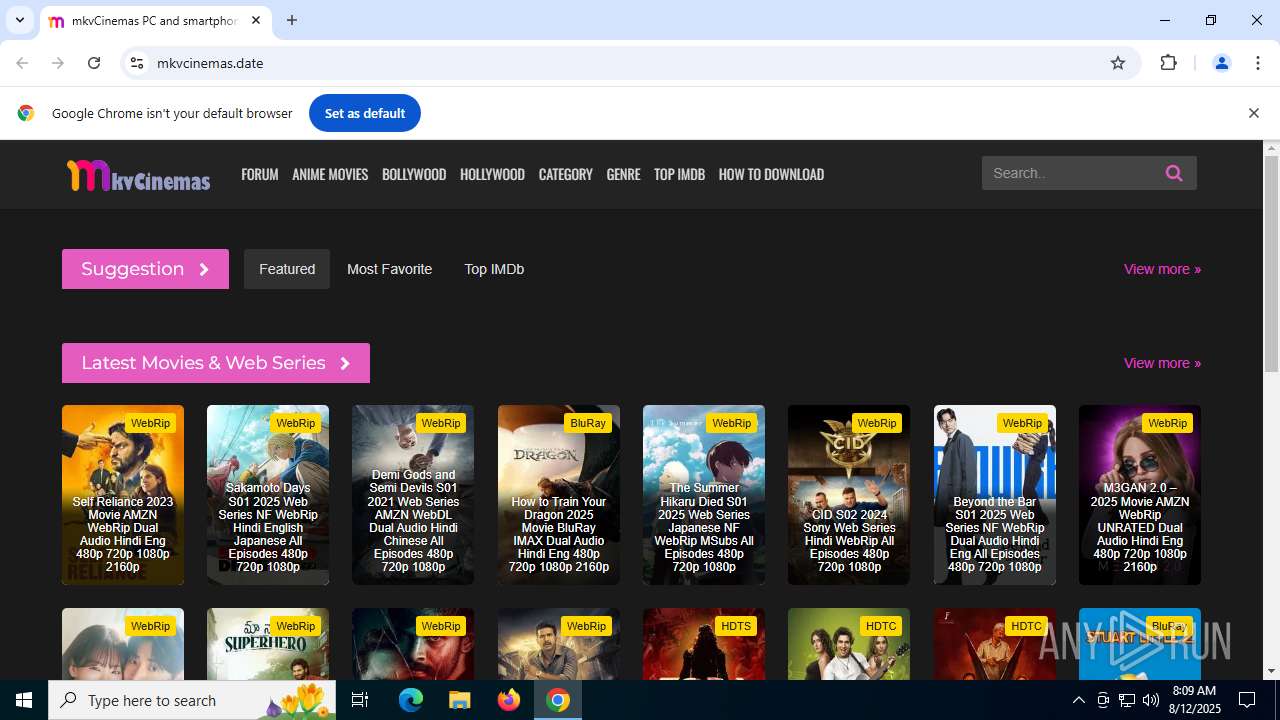Click the Chrome taskbar icon
The width and height of the screenshot is (1280, 720).
pyautogui.click(x=558, y=700)
